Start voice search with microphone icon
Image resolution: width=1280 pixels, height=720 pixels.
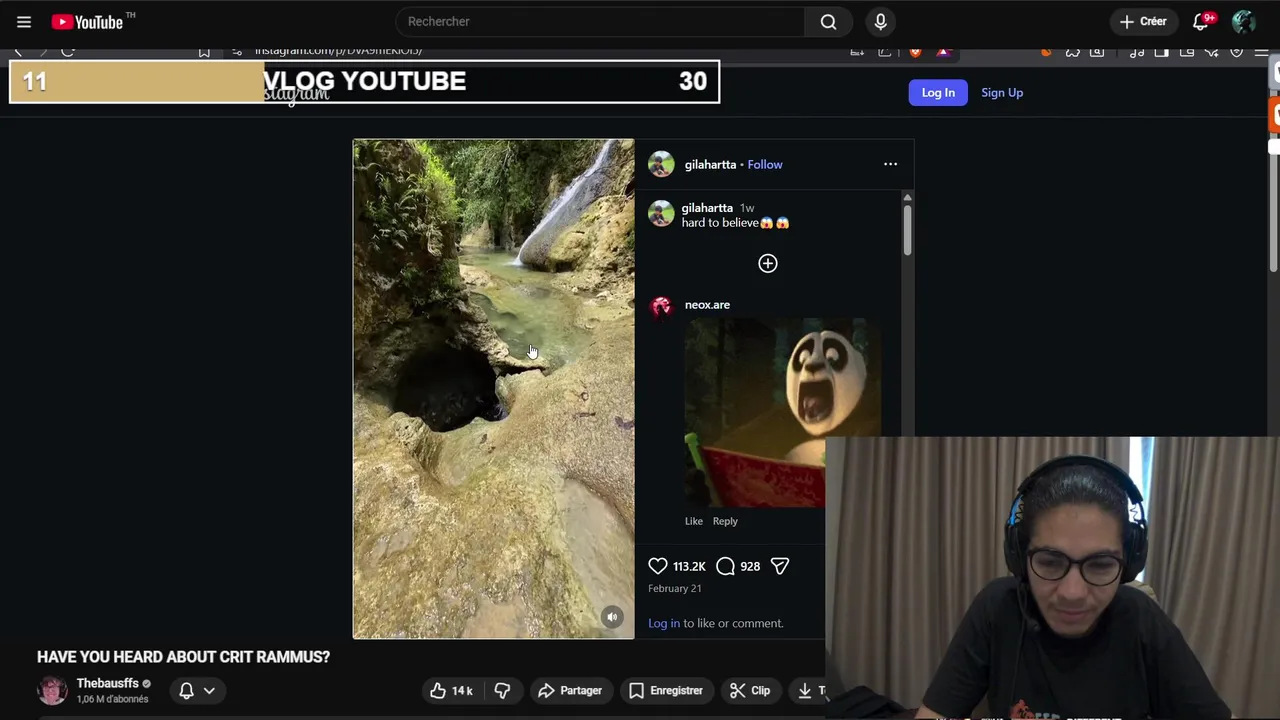coord(880,21)
